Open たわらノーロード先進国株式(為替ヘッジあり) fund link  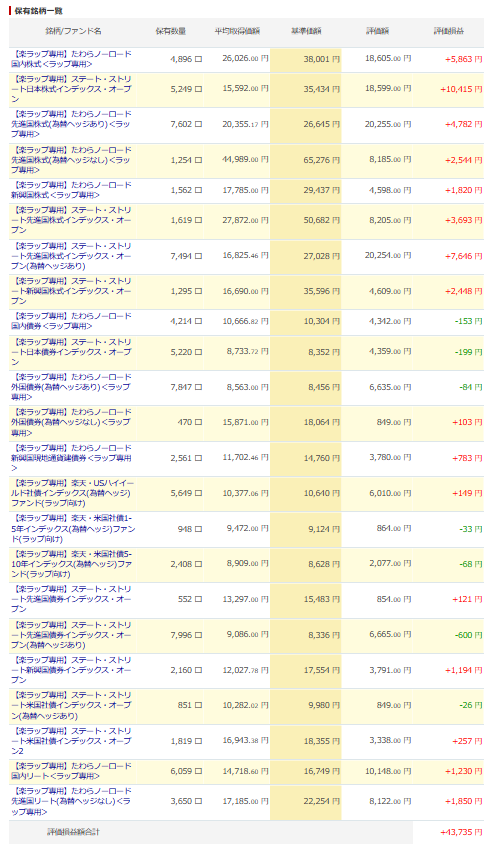coord(72,124)
